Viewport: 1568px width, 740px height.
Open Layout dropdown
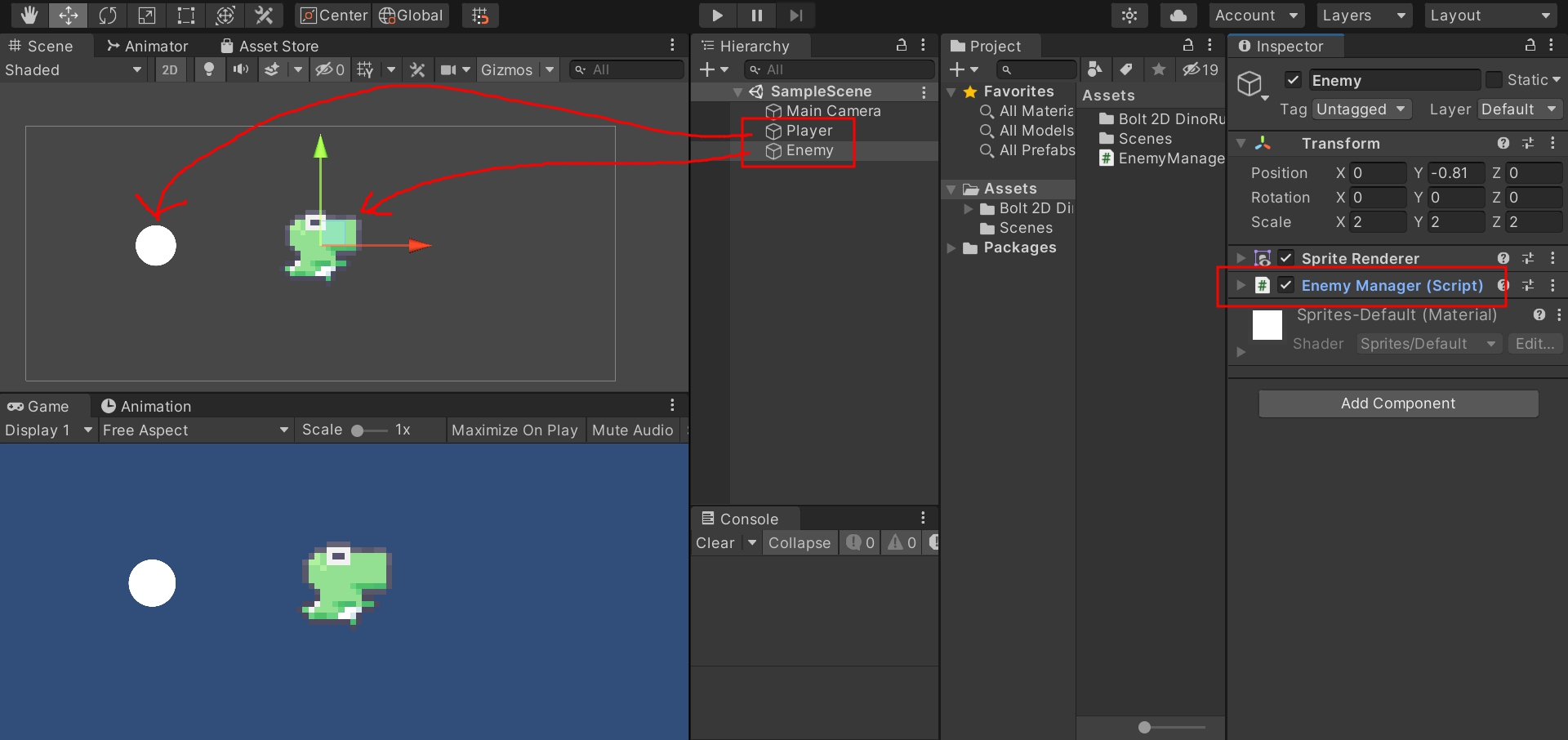[1491, 15]
